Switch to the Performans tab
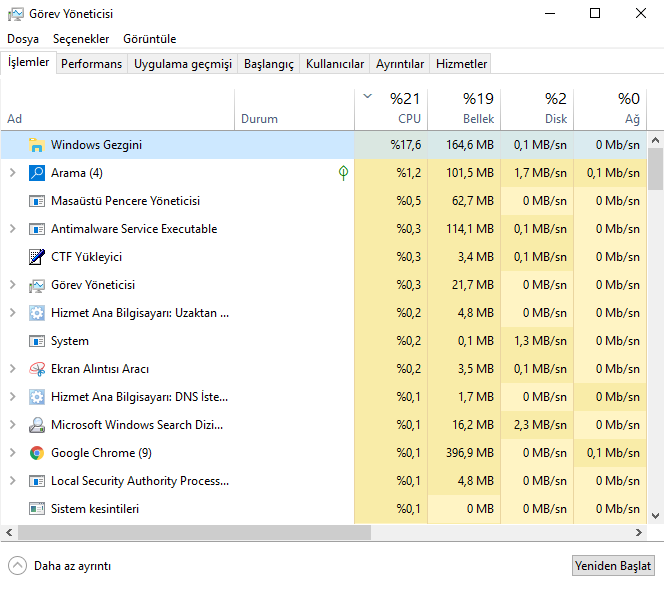This screenshot has height=589, width=664. [x=91, y=64]
